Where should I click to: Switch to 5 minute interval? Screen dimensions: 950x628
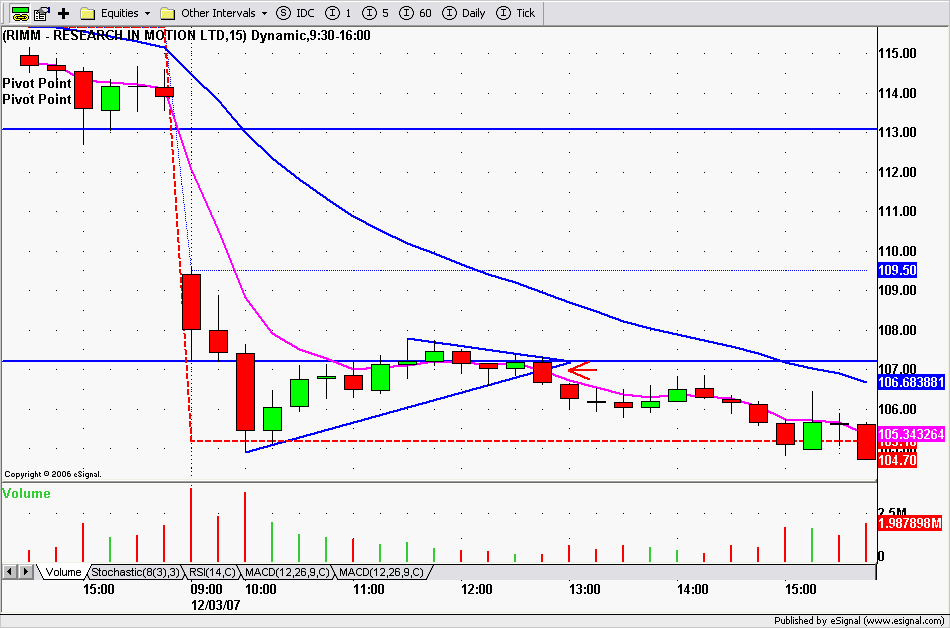(376, 13)
